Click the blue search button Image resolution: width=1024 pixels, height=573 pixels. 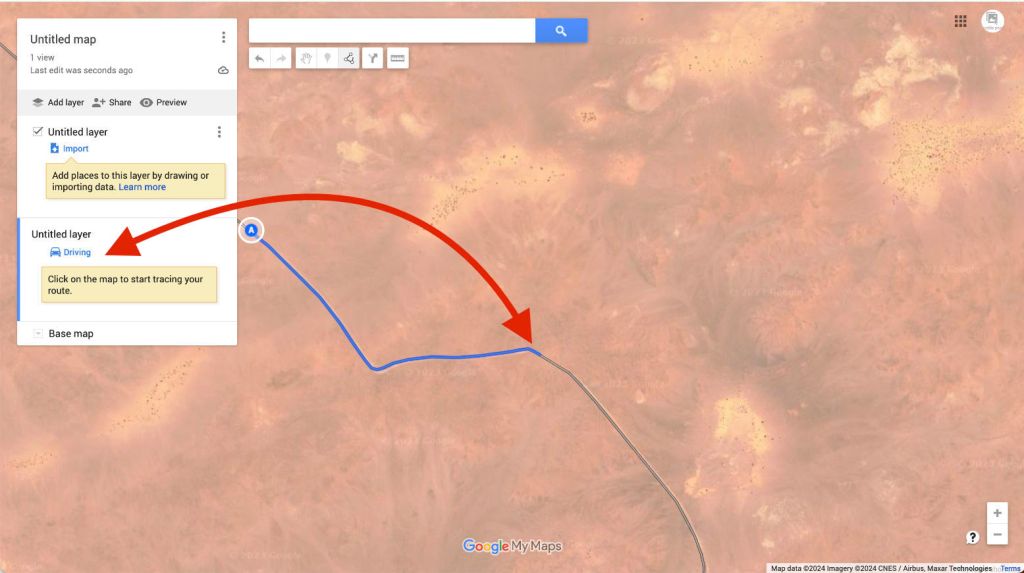coord(561,31)
